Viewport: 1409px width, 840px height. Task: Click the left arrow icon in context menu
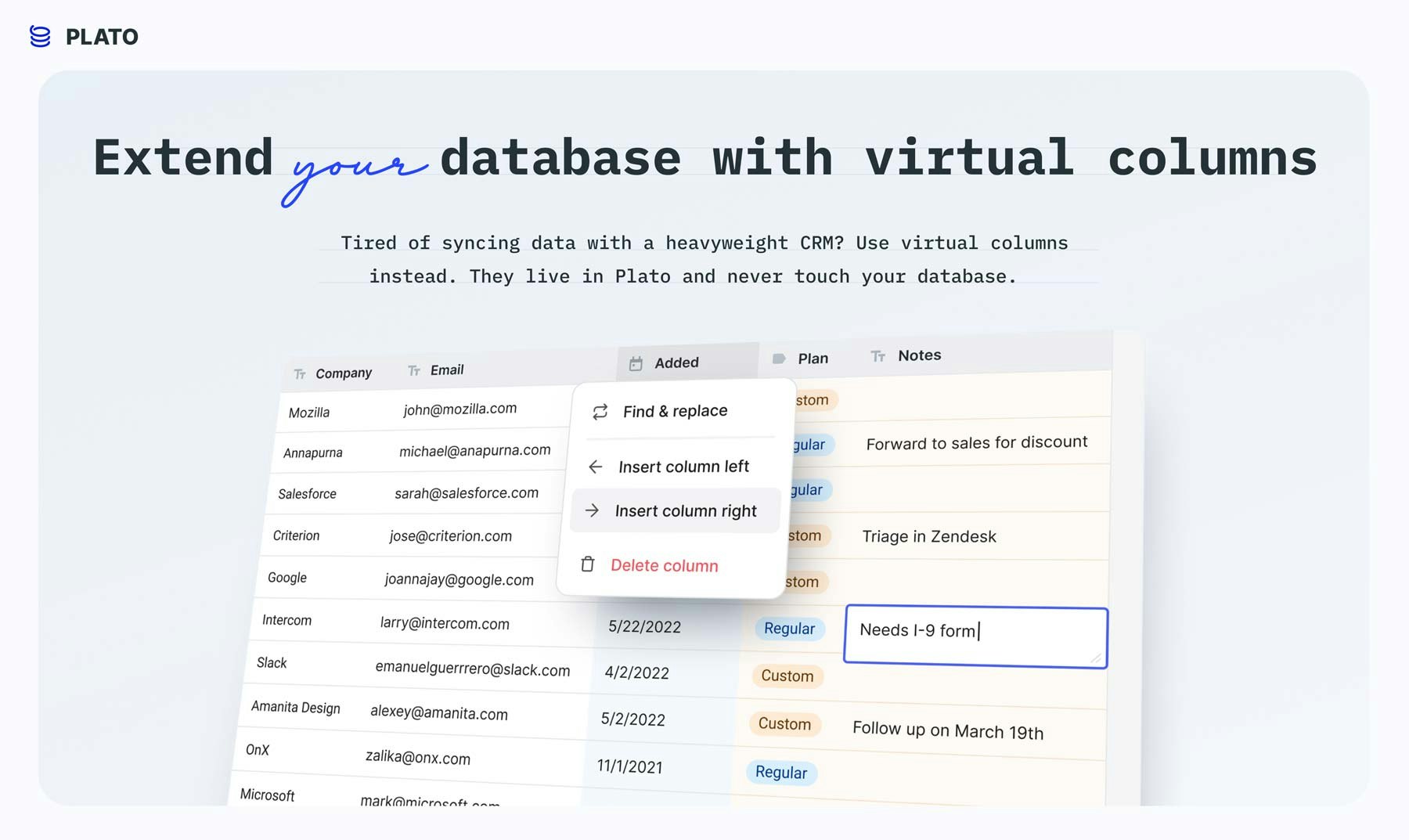[x=596, y=467]
